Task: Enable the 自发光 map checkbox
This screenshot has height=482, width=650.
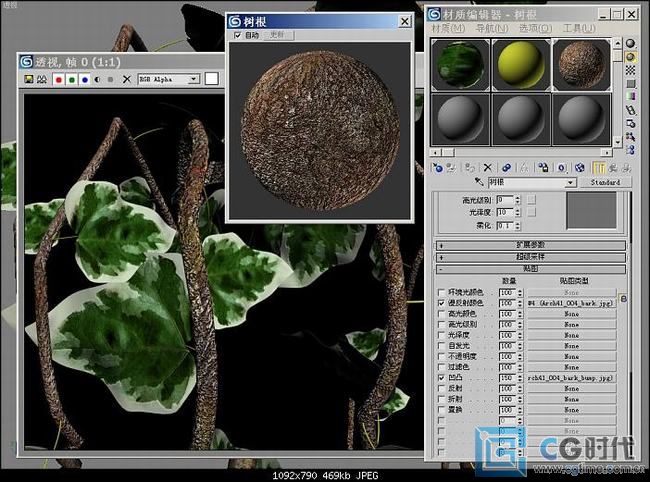Action: pos(441,346)
